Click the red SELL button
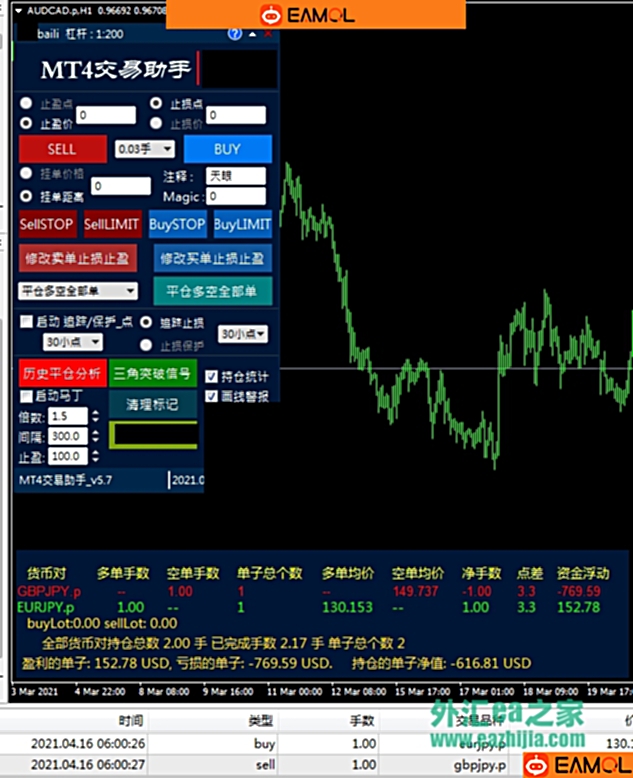Screen dimensions: 633x778 [63, 149]
